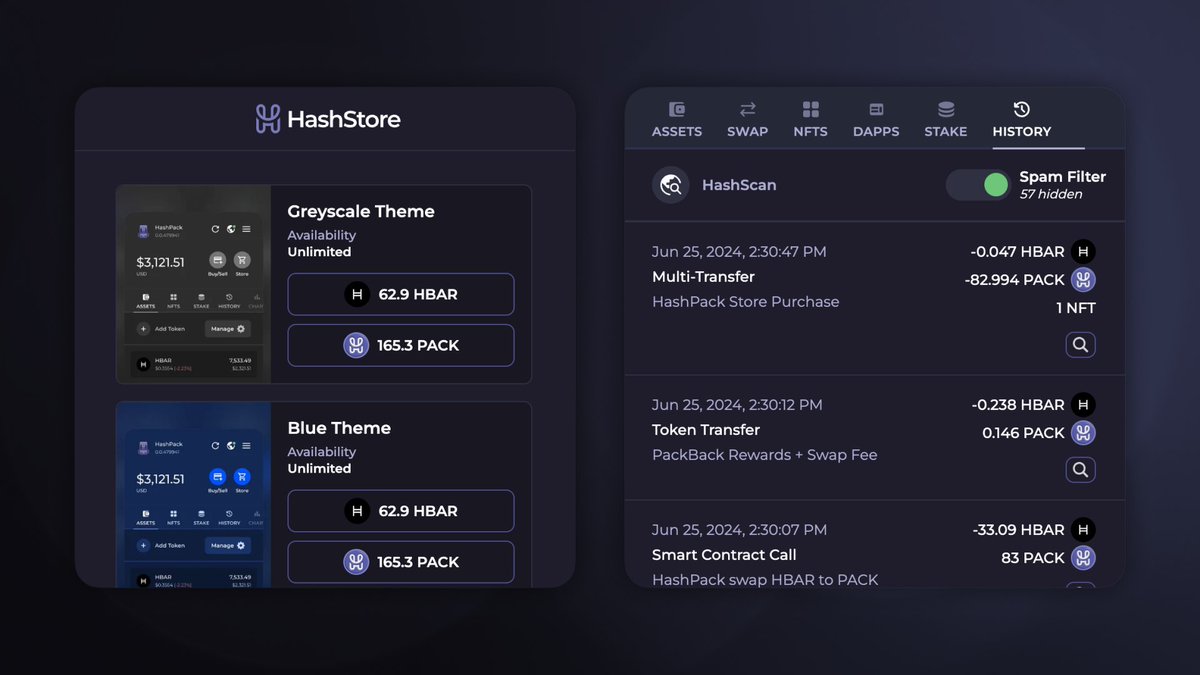This screenshot has height=675, width=1200.
Task: Toggle the Spam Filter switch
Action: (979, 184)
